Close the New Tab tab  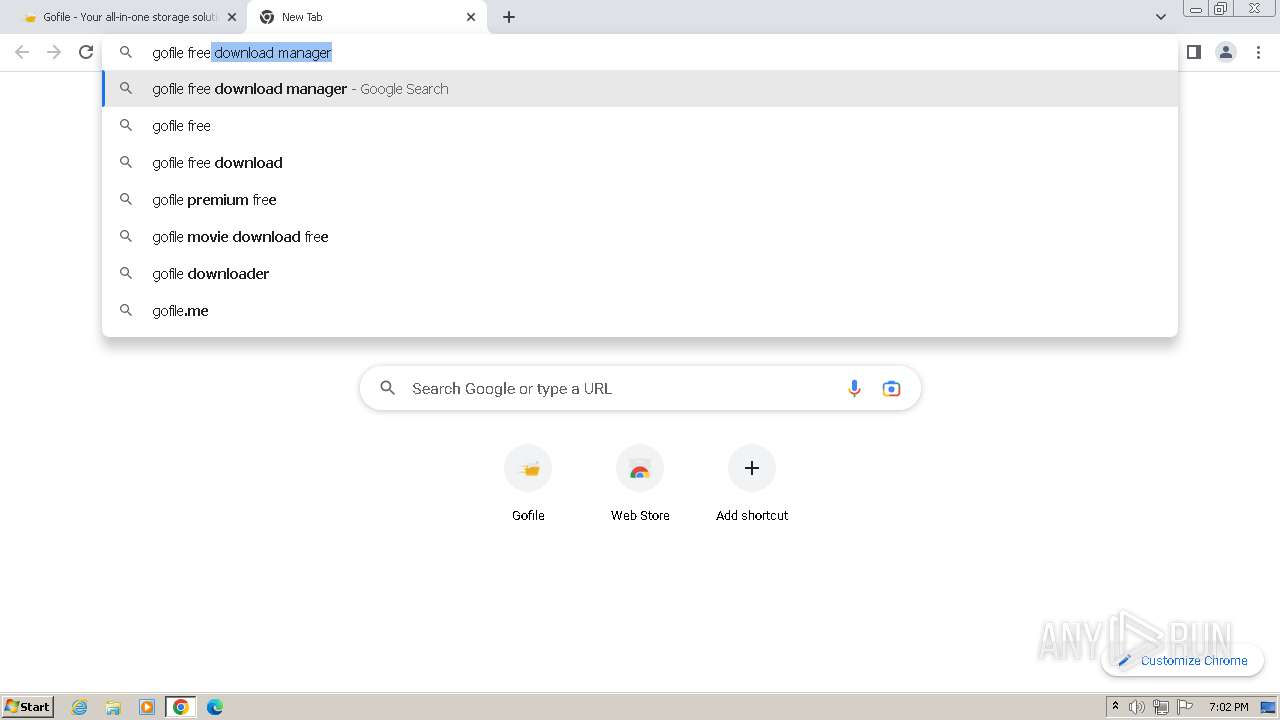click(x=471, y=17)
